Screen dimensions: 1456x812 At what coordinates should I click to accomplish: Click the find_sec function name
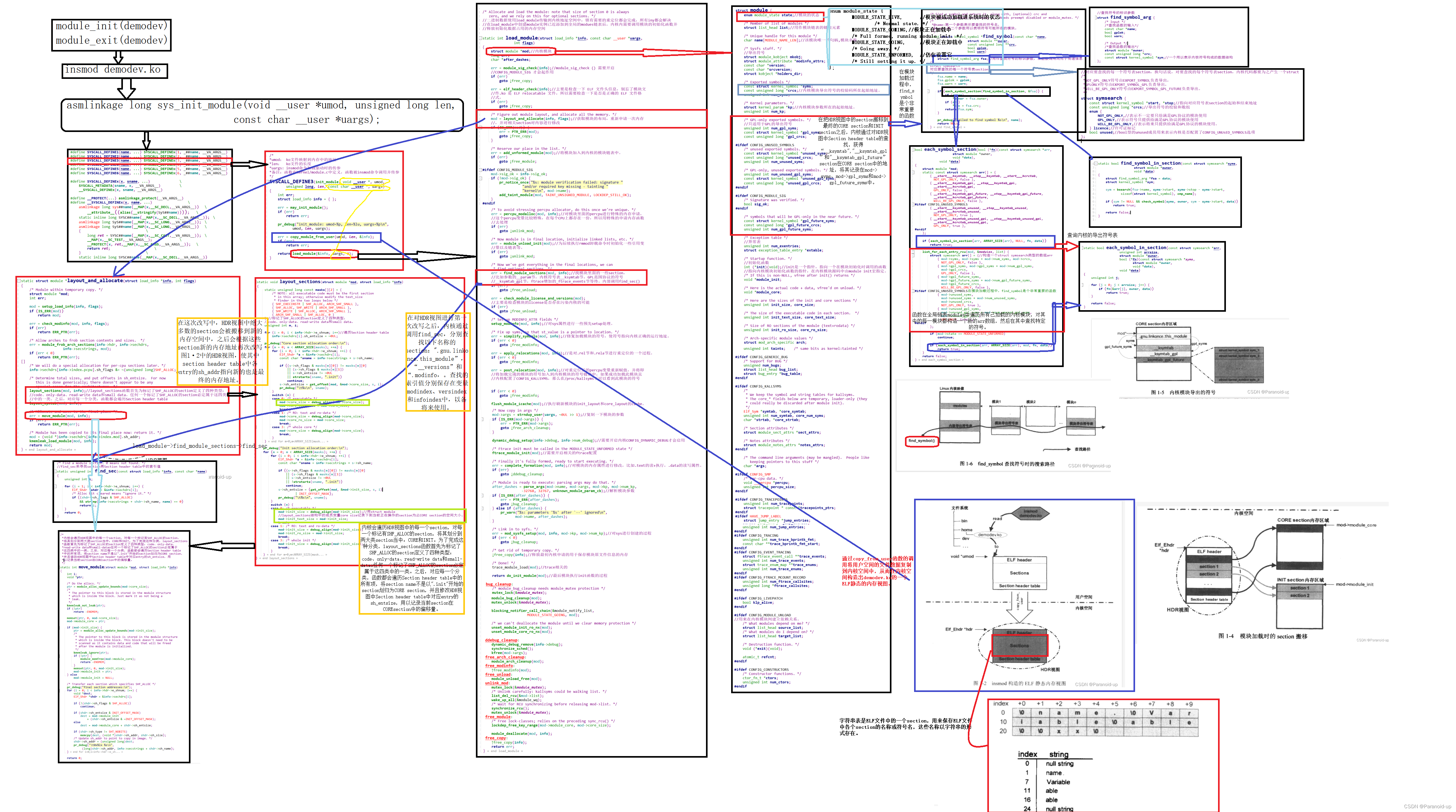(106, 471)
